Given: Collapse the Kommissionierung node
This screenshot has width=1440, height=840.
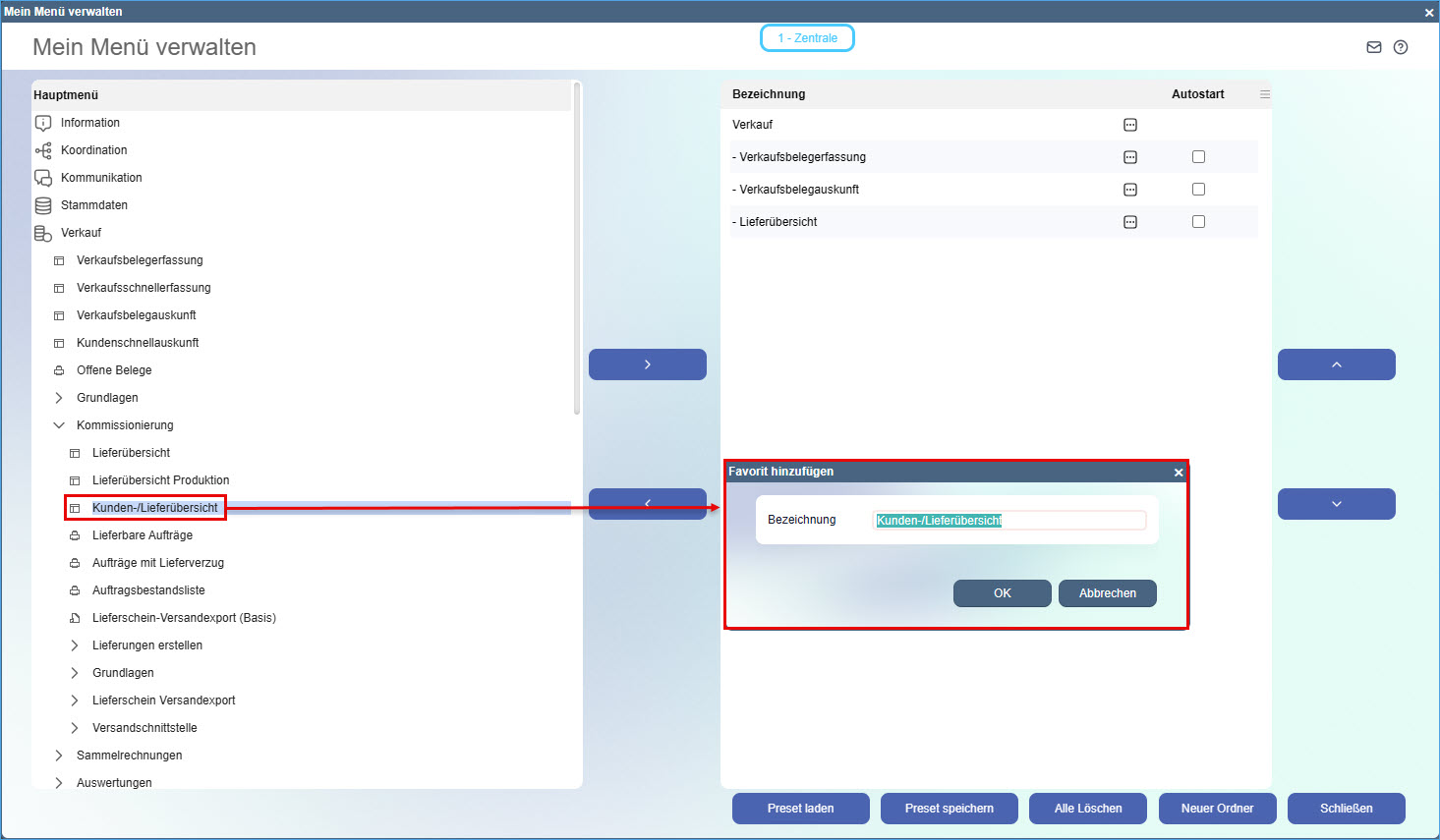Looking at the screenshot, I should click(x=59, y=425).
